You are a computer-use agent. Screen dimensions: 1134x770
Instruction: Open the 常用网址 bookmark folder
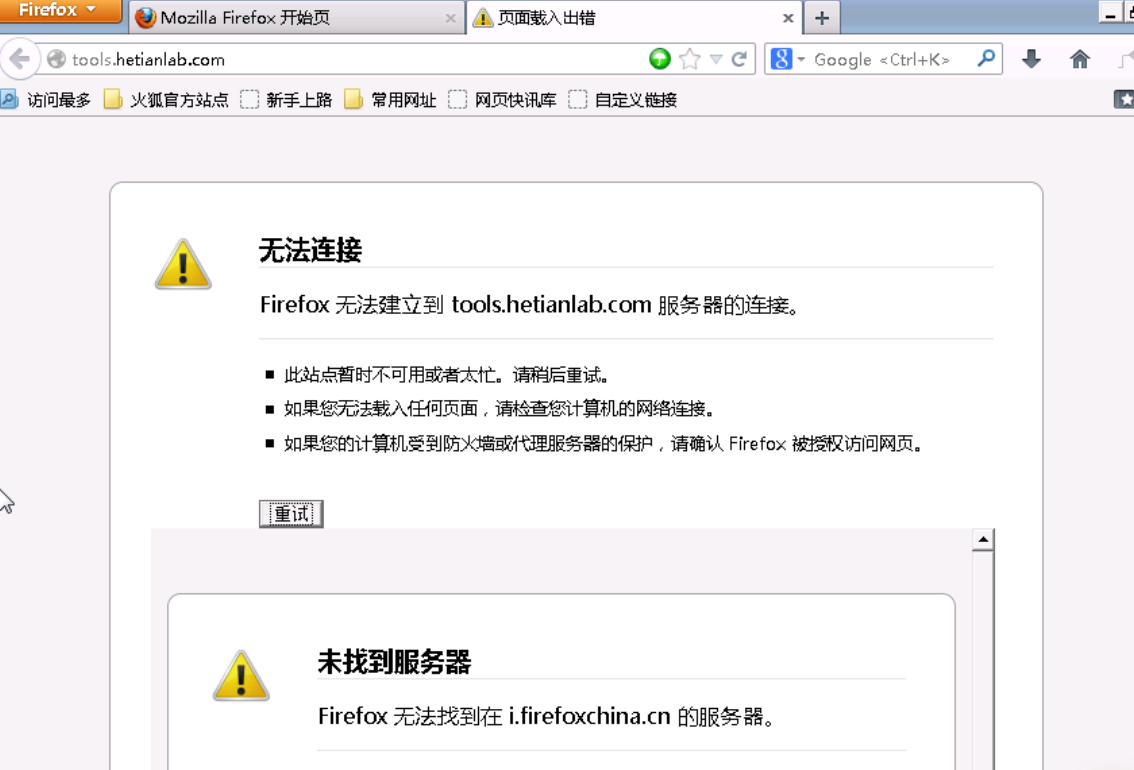[391, 100]
